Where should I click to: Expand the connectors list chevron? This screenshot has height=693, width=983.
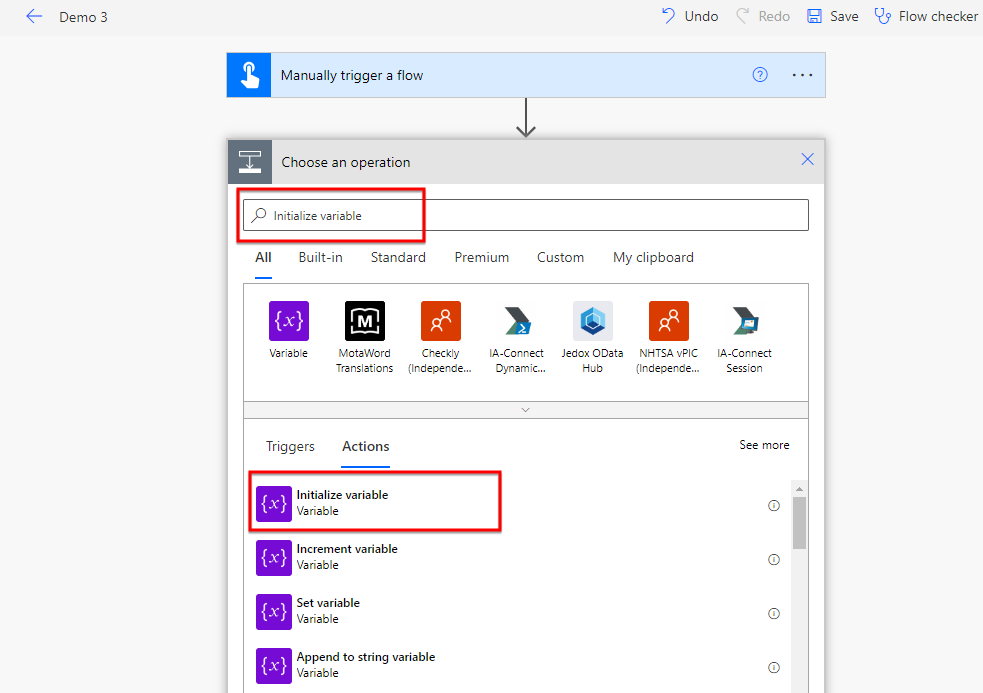click(525, 410)
